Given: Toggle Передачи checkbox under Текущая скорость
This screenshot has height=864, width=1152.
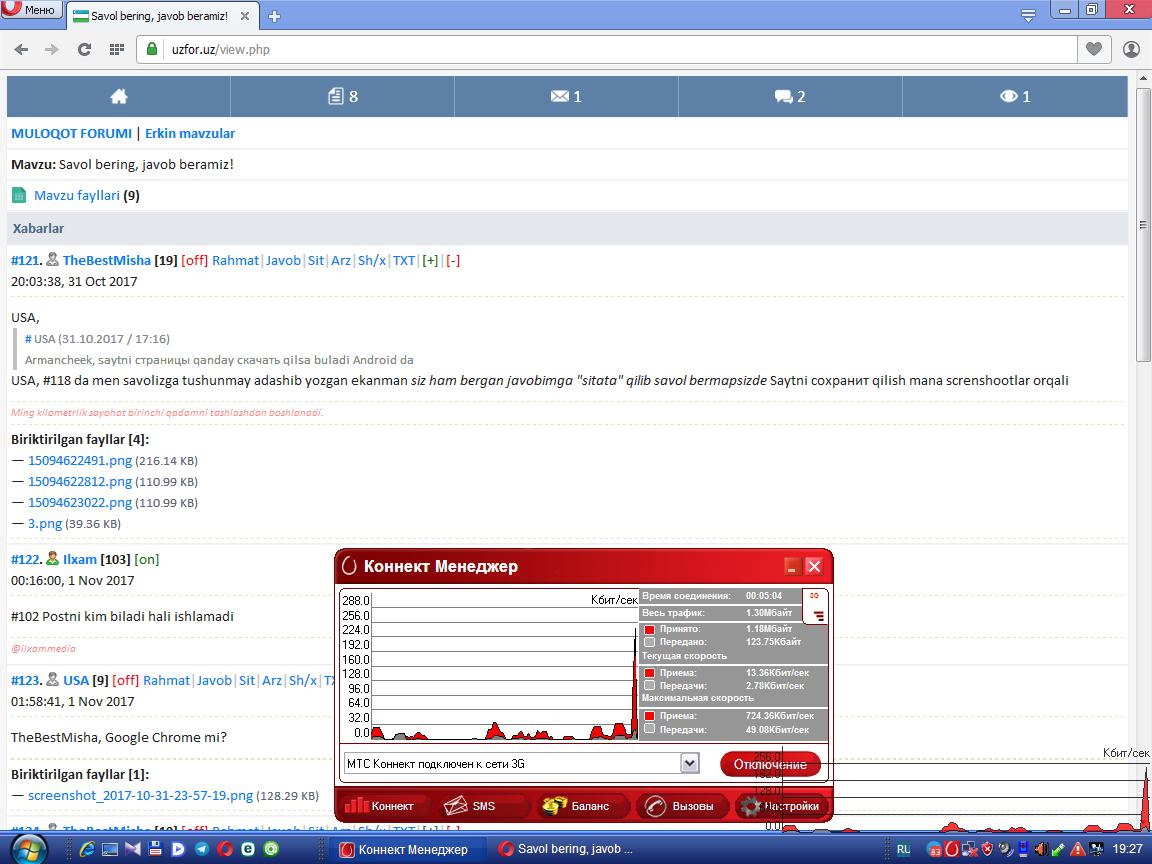Looking at the screenshot, I should tap(649, 686).
